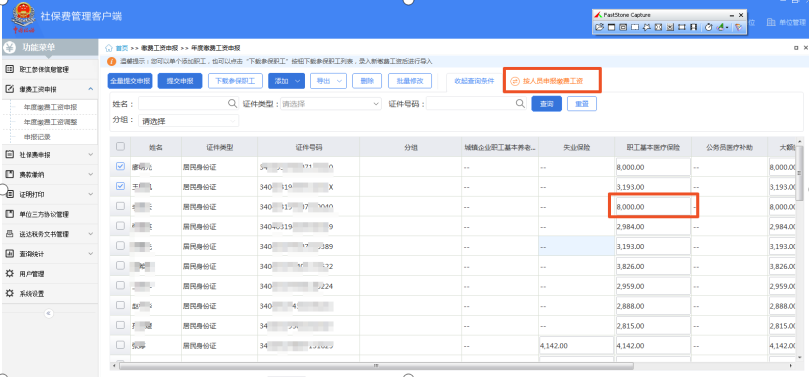Click the 职工参保信息管理 sidebar icon
Viewport: 809px width, 377px height.
point(9,70)
